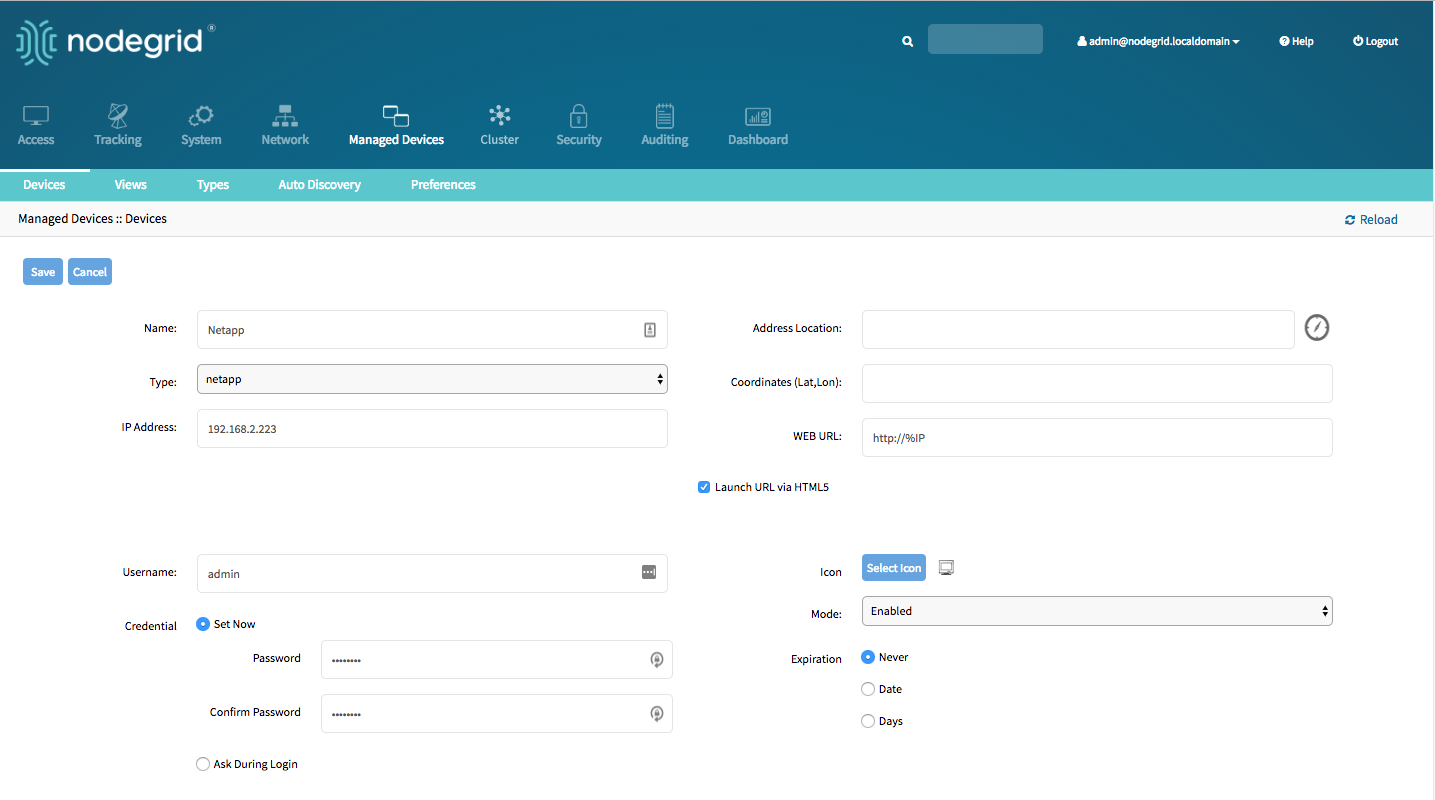Click the Select Icon button
This screenshot has width=1435, height=800.
894,568
